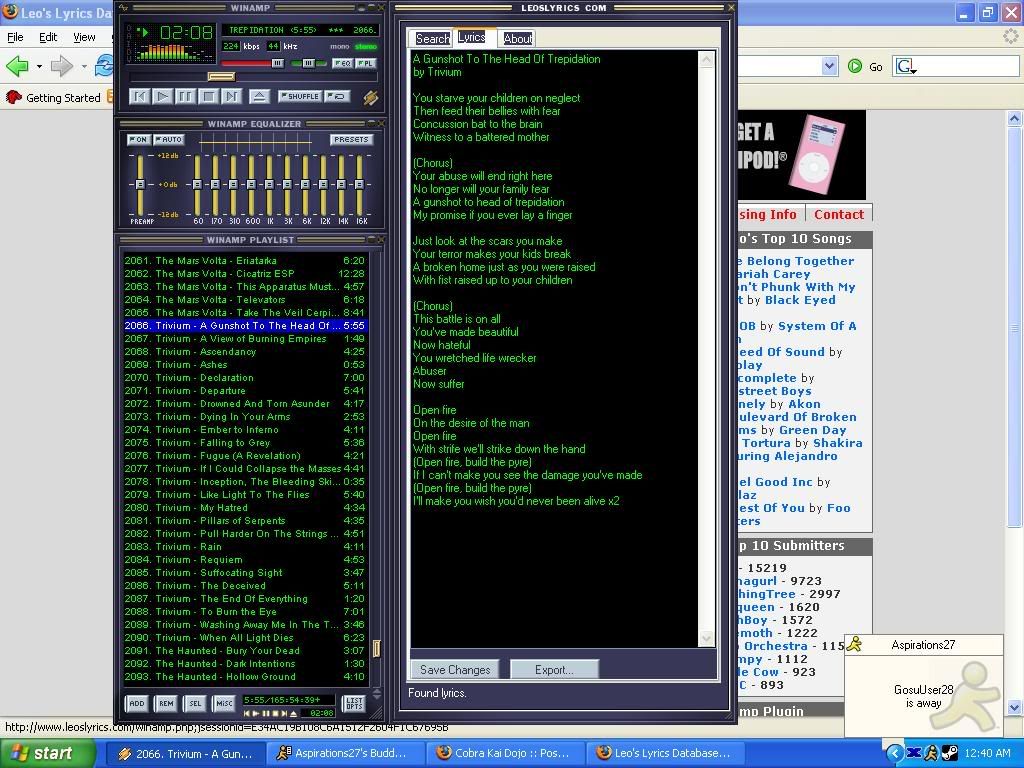
Task: Click the 16K equalizer band slider
Action: pos(359,185)
